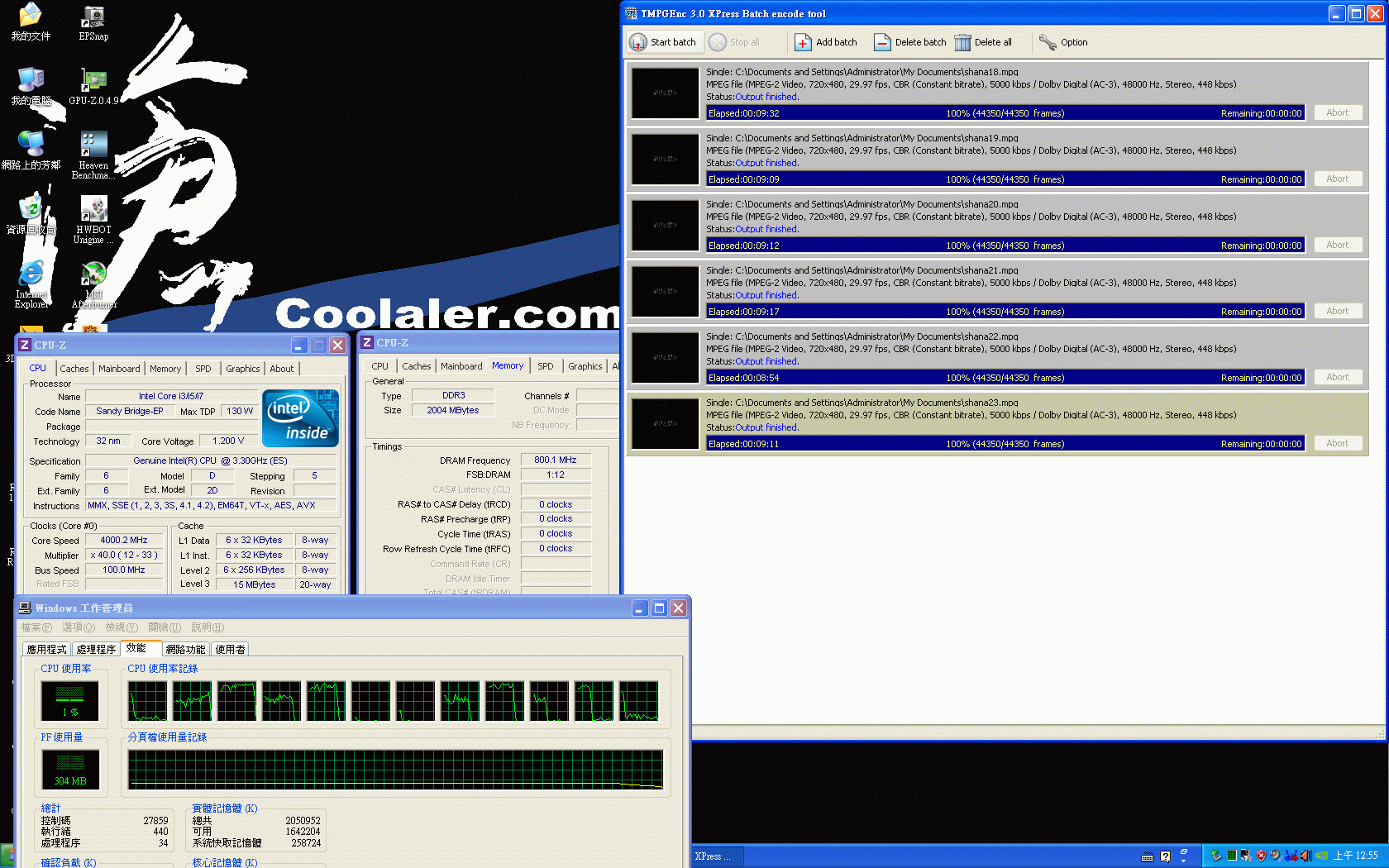Open HWBOT Unigine desktop shortcut

tap(93, 220)
